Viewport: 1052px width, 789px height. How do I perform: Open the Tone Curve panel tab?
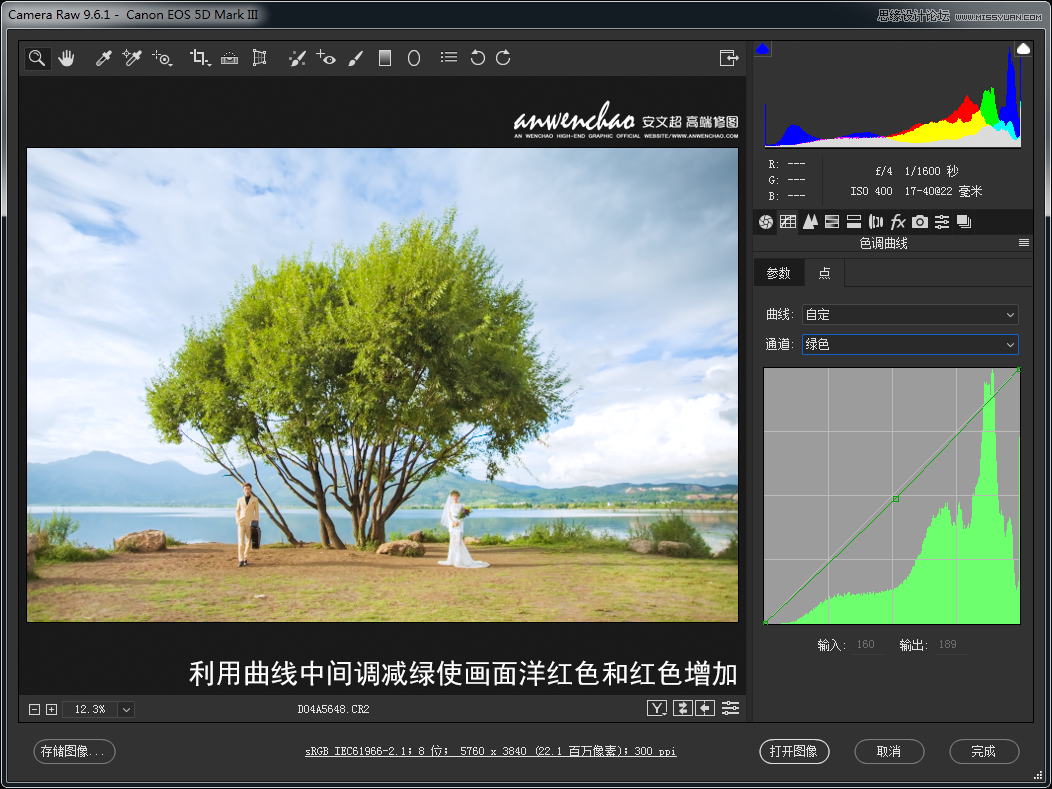tap(788, 222)
